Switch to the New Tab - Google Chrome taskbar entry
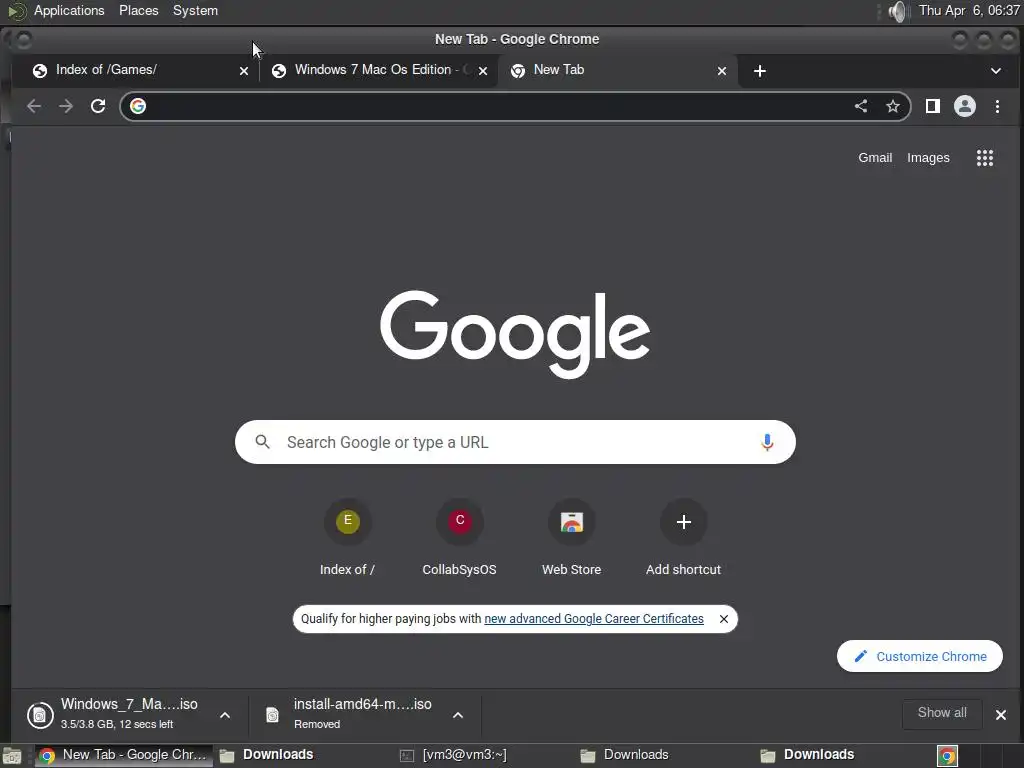The width and height of the screenshot is (1024, 768). [124, 755]
